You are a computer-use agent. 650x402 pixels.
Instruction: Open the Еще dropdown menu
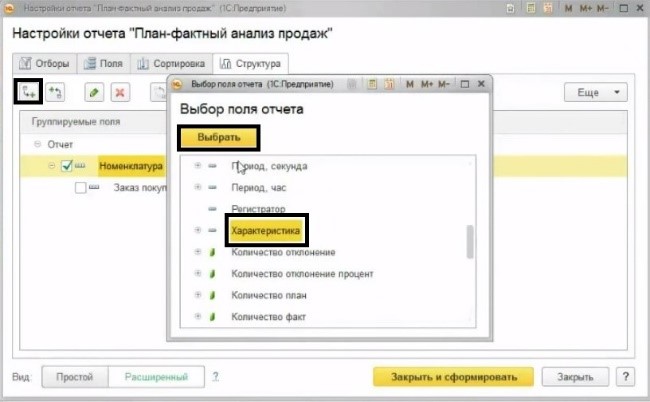point(595,92)
